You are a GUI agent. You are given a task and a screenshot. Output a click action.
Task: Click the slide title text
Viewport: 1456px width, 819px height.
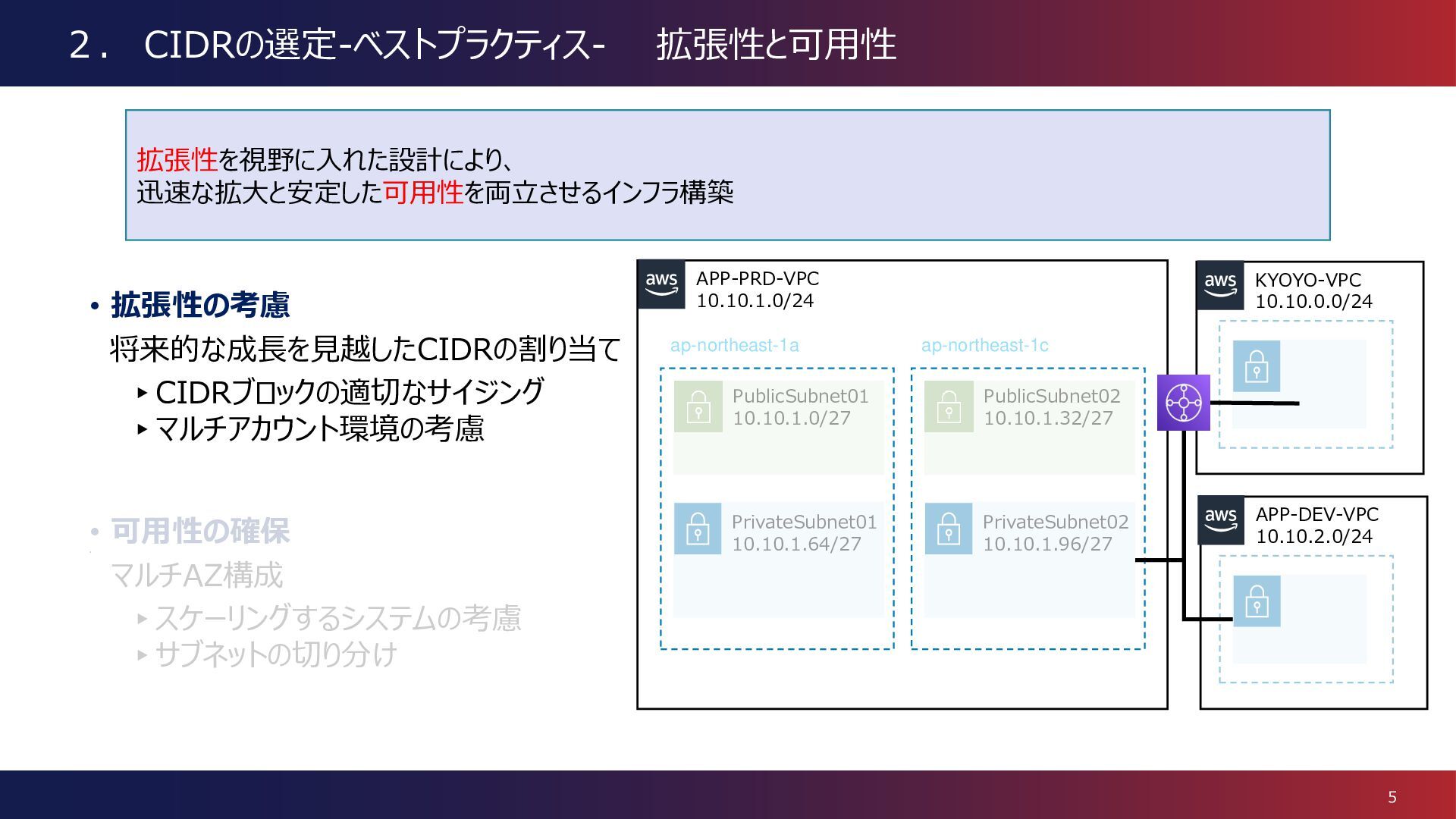tap(482, 44)
